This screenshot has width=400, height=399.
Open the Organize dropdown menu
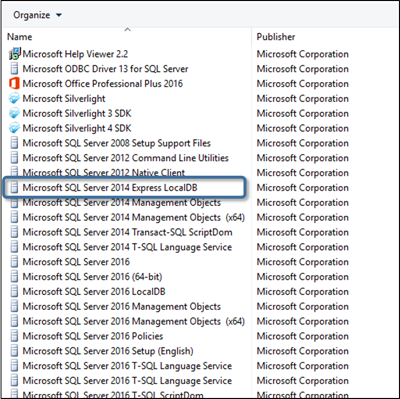click(x=37, y=15)
